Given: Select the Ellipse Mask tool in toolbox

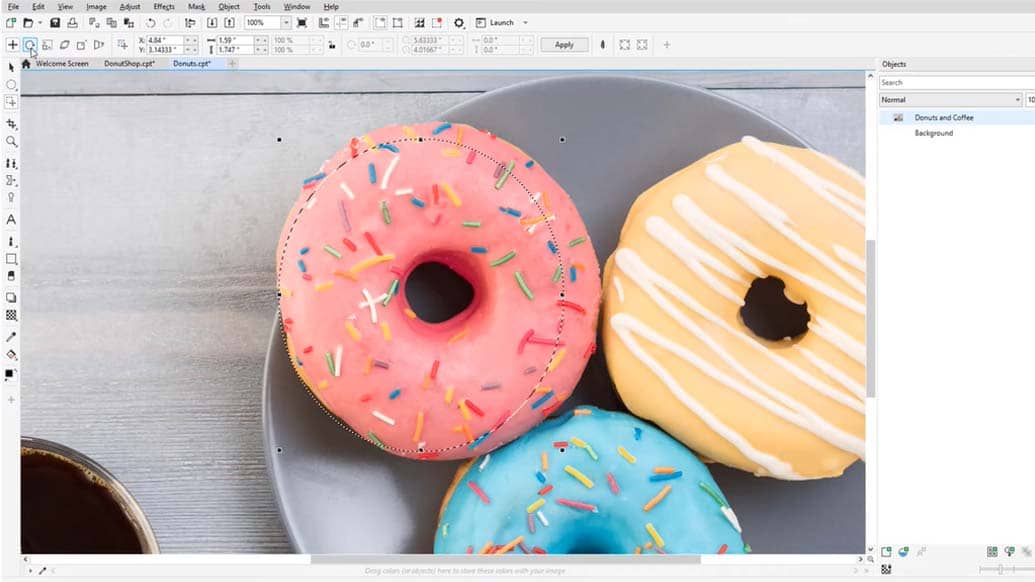Looking at the screenshot, I should 11,85.
